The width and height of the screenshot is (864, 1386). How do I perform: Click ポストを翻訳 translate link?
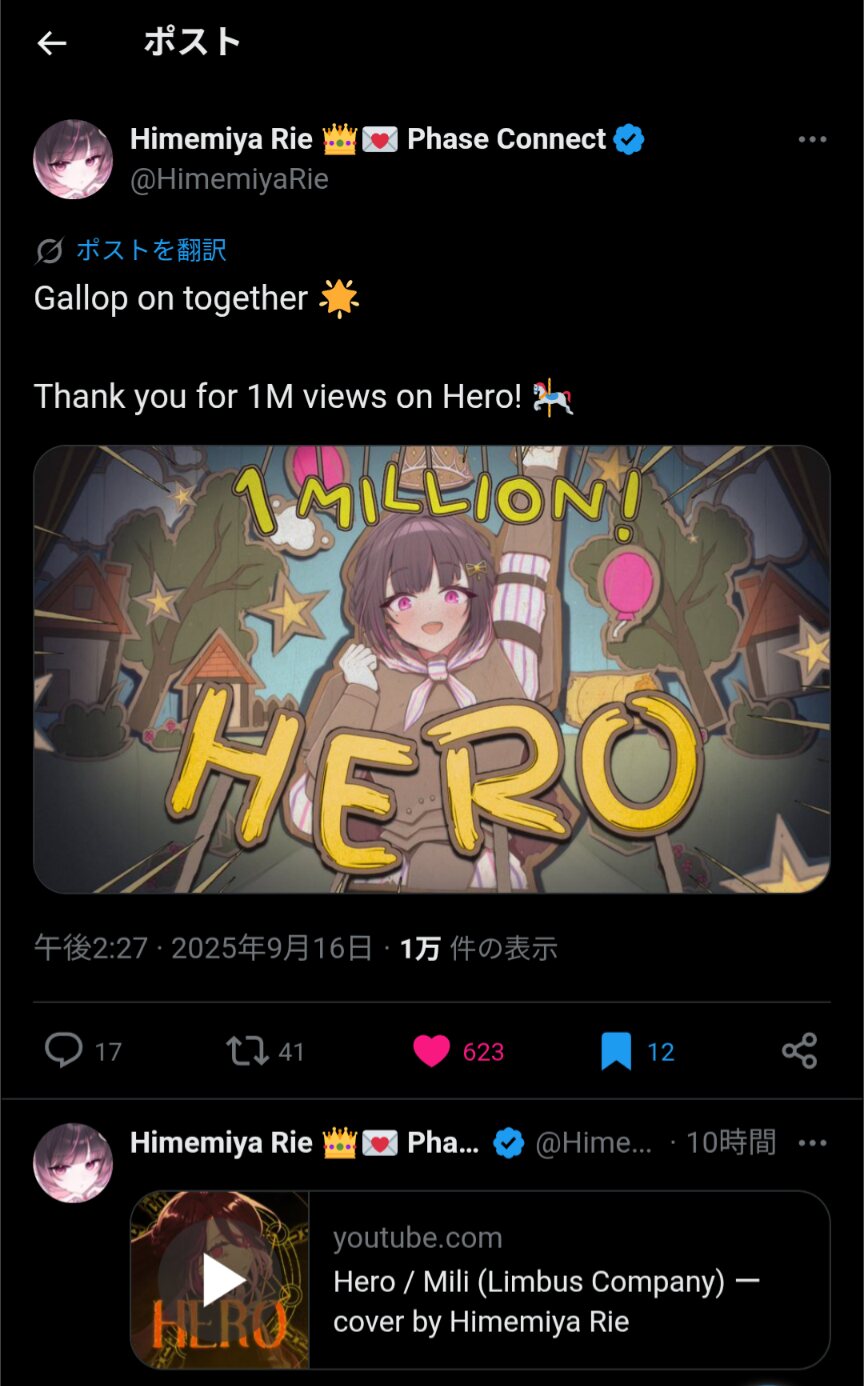151,250
